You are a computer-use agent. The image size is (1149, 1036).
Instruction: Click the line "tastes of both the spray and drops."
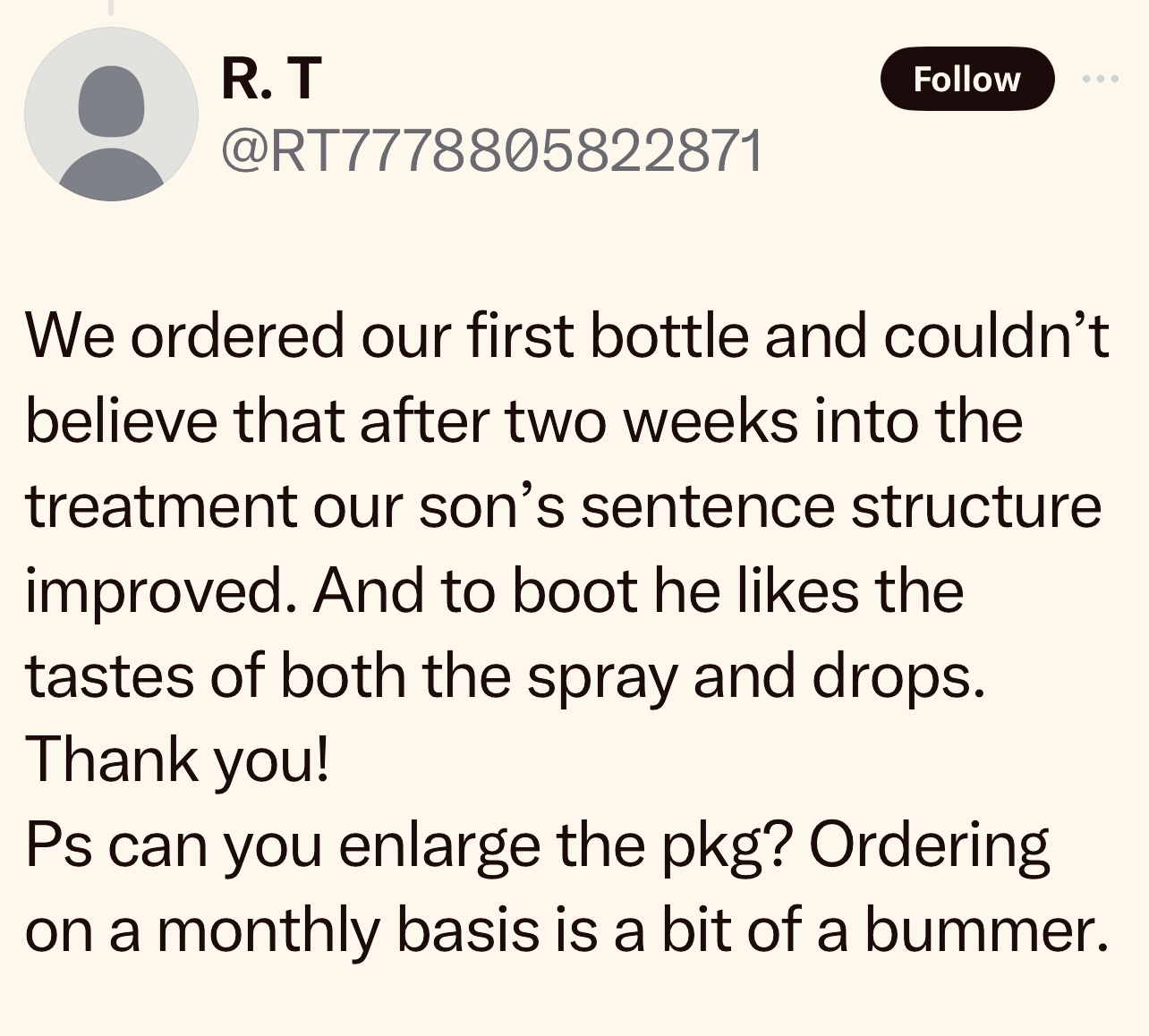(x=506, y=675)
